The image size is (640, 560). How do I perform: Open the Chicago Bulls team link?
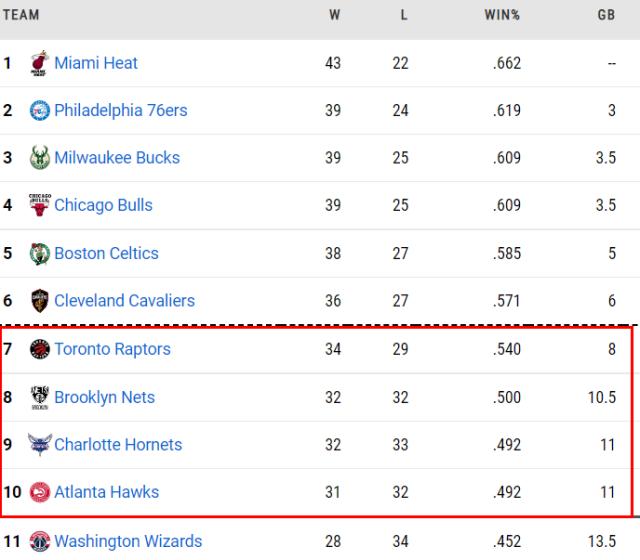click(x=103, y=205)
